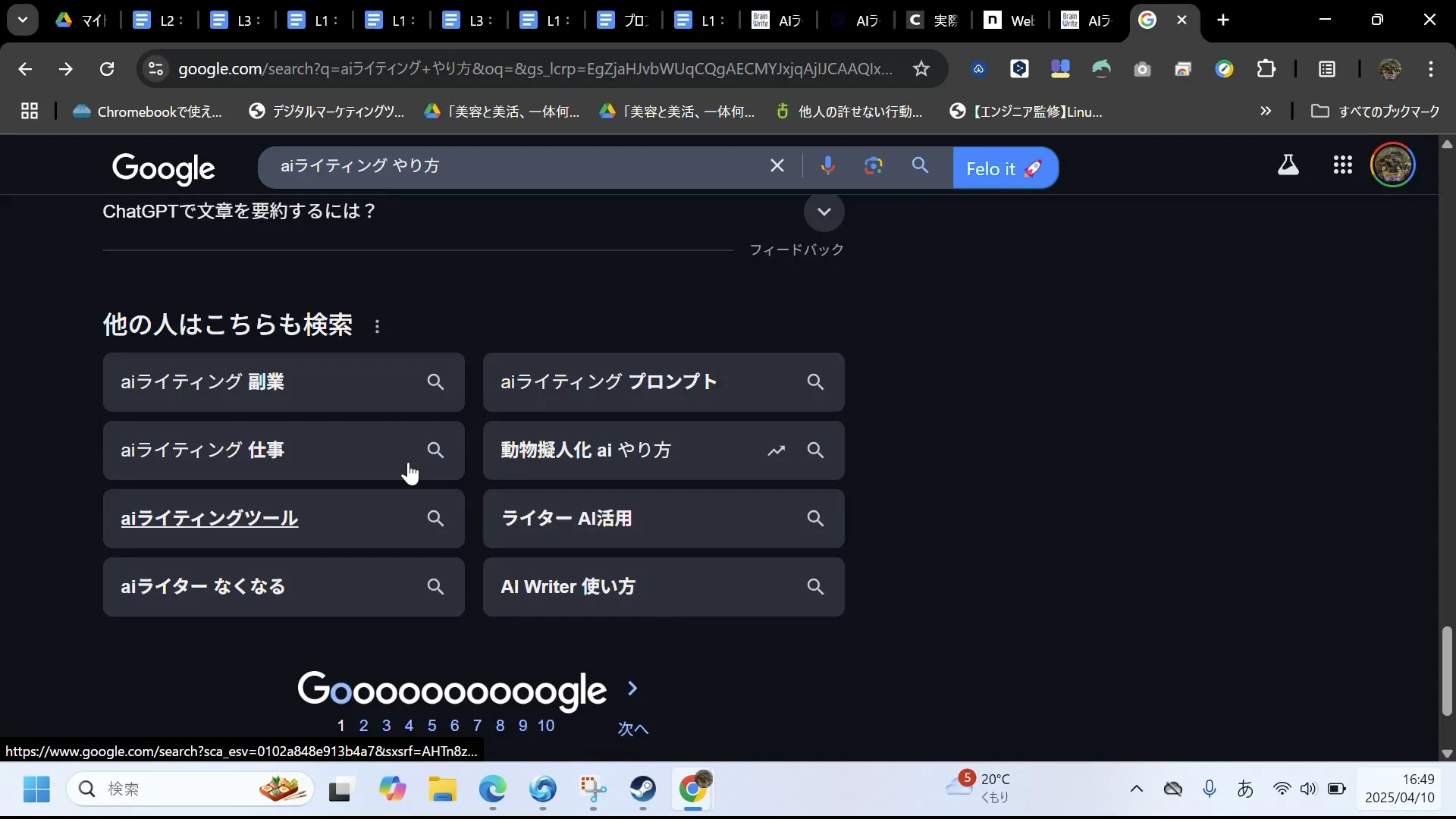Open a new tab
Viewport: 1456px width, 819px height.
coord(1223,20)
